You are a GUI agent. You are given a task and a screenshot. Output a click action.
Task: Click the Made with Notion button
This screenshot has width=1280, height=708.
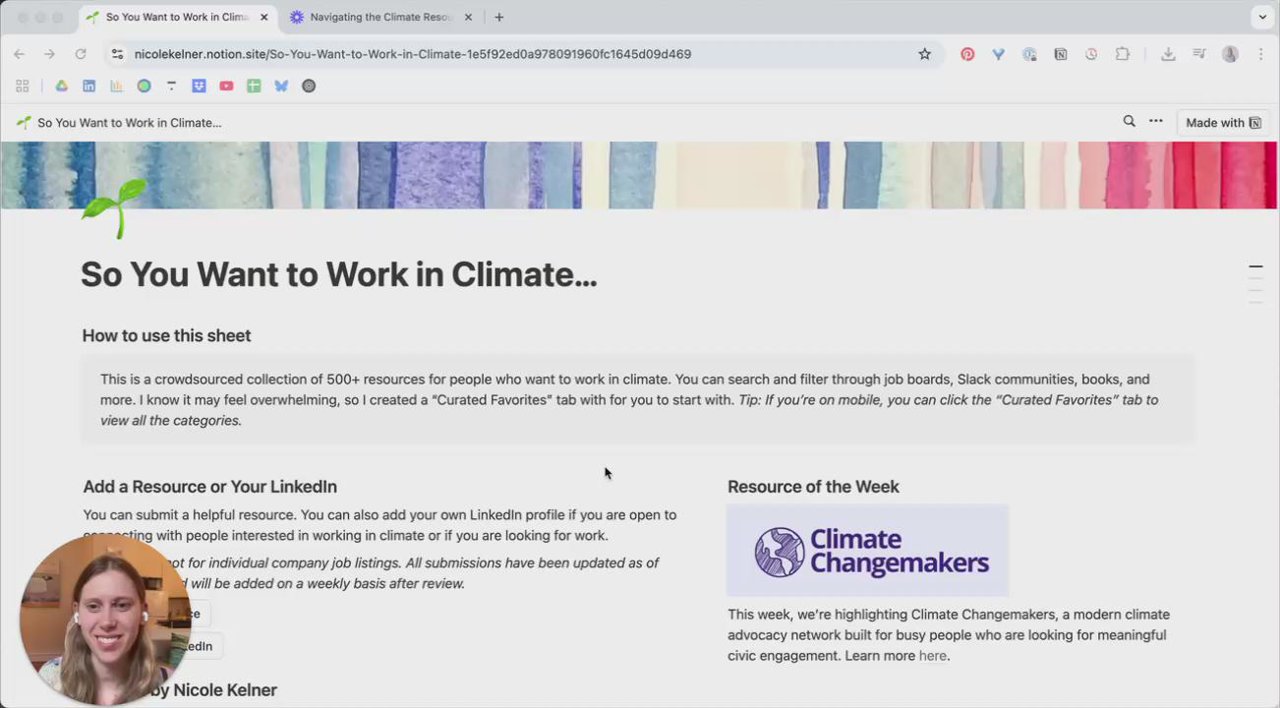pyautogui.click(x=1223, y=122)
